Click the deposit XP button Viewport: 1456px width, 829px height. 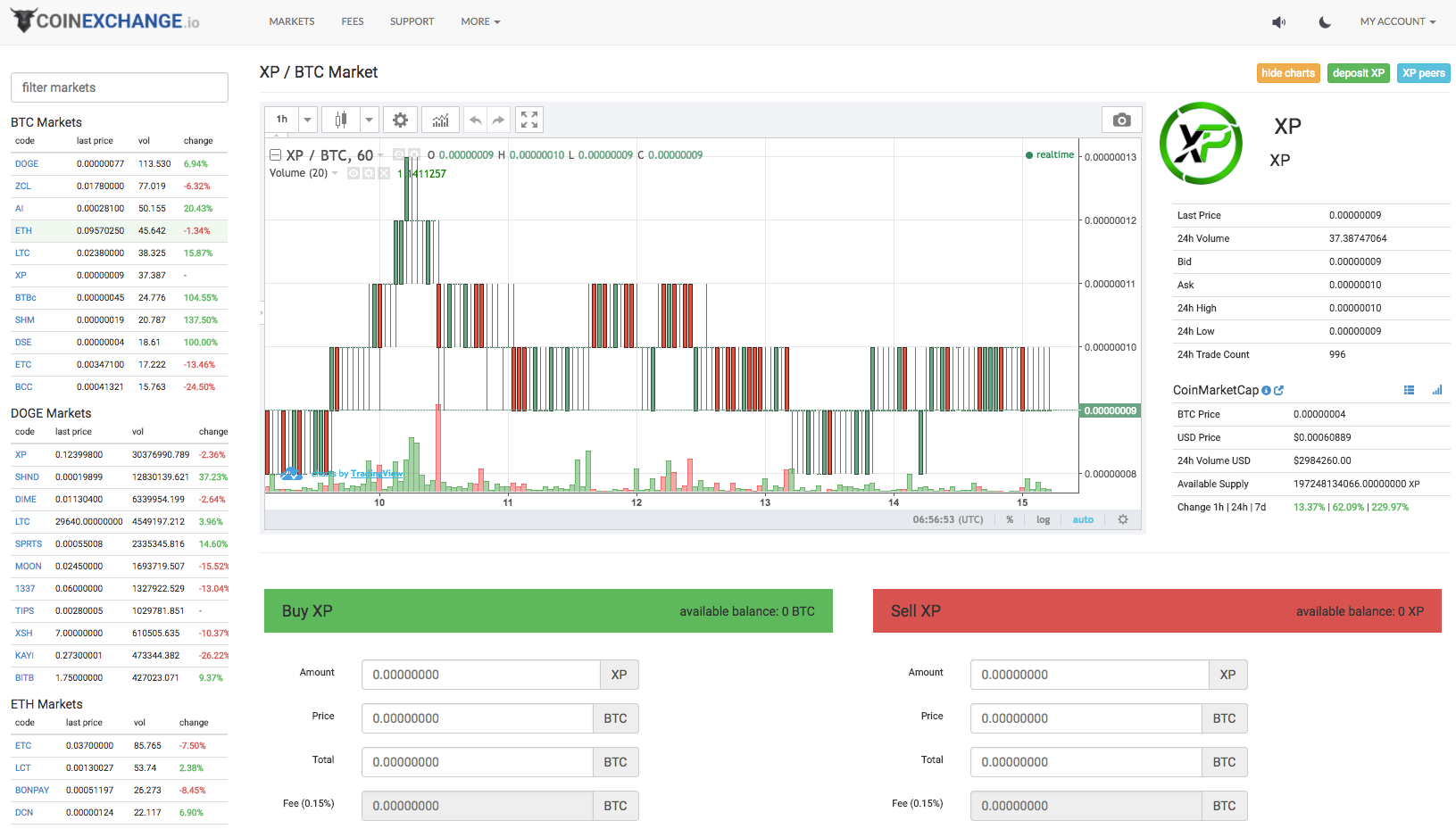tap(1359, 73)
